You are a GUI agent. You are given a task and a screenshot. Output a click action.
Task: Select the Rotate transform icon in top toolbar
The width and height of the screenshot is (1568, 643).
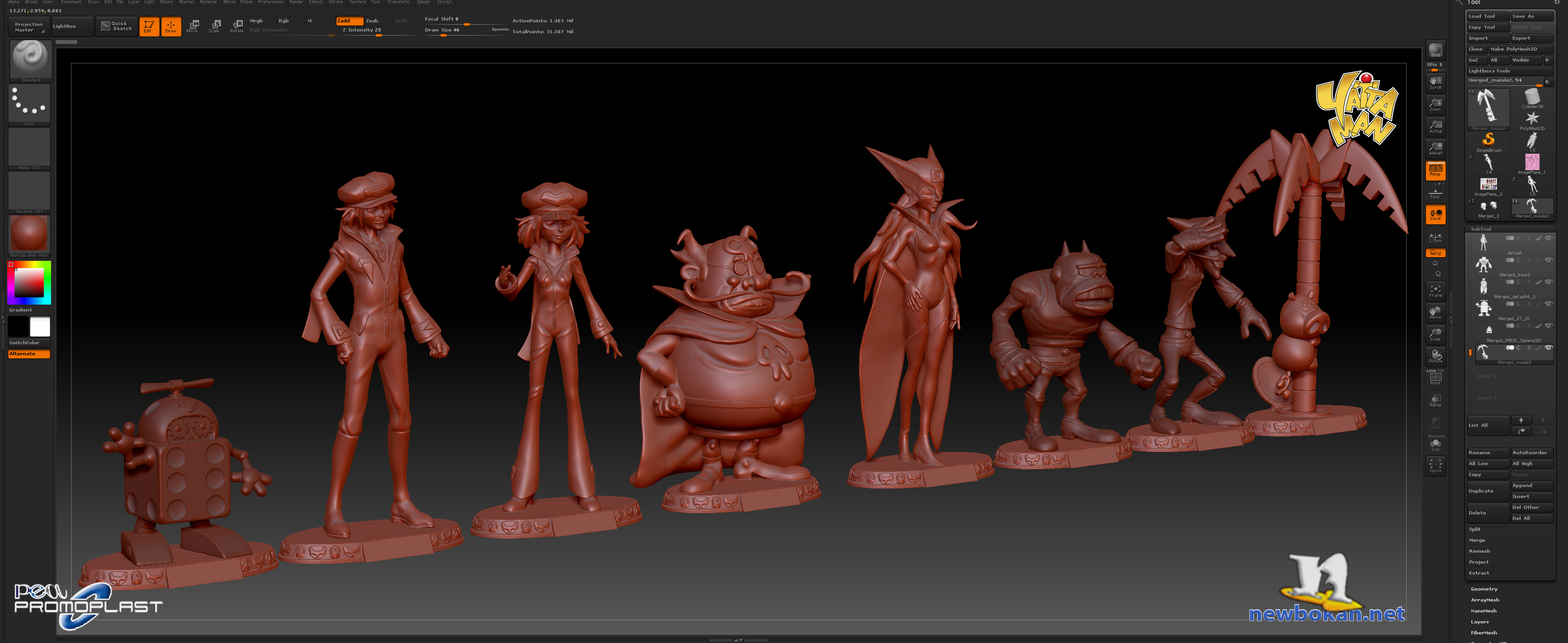tap(237, 26)
